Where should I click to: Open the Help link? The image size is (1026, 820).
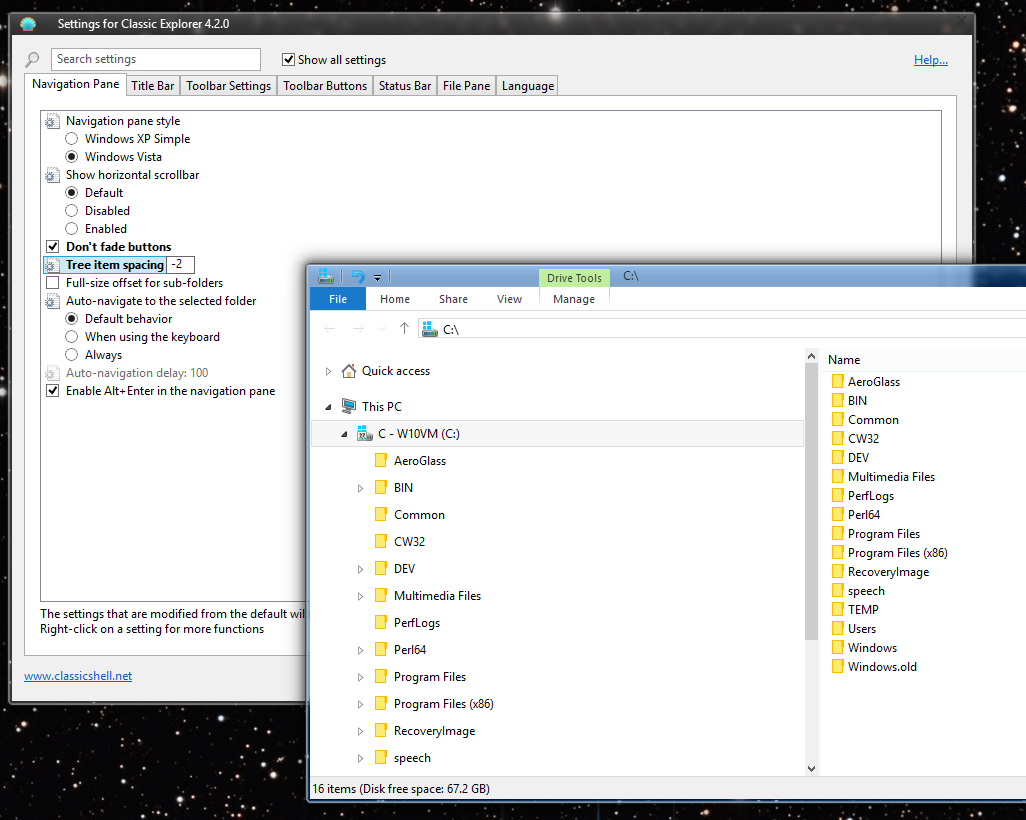(930, 60)
